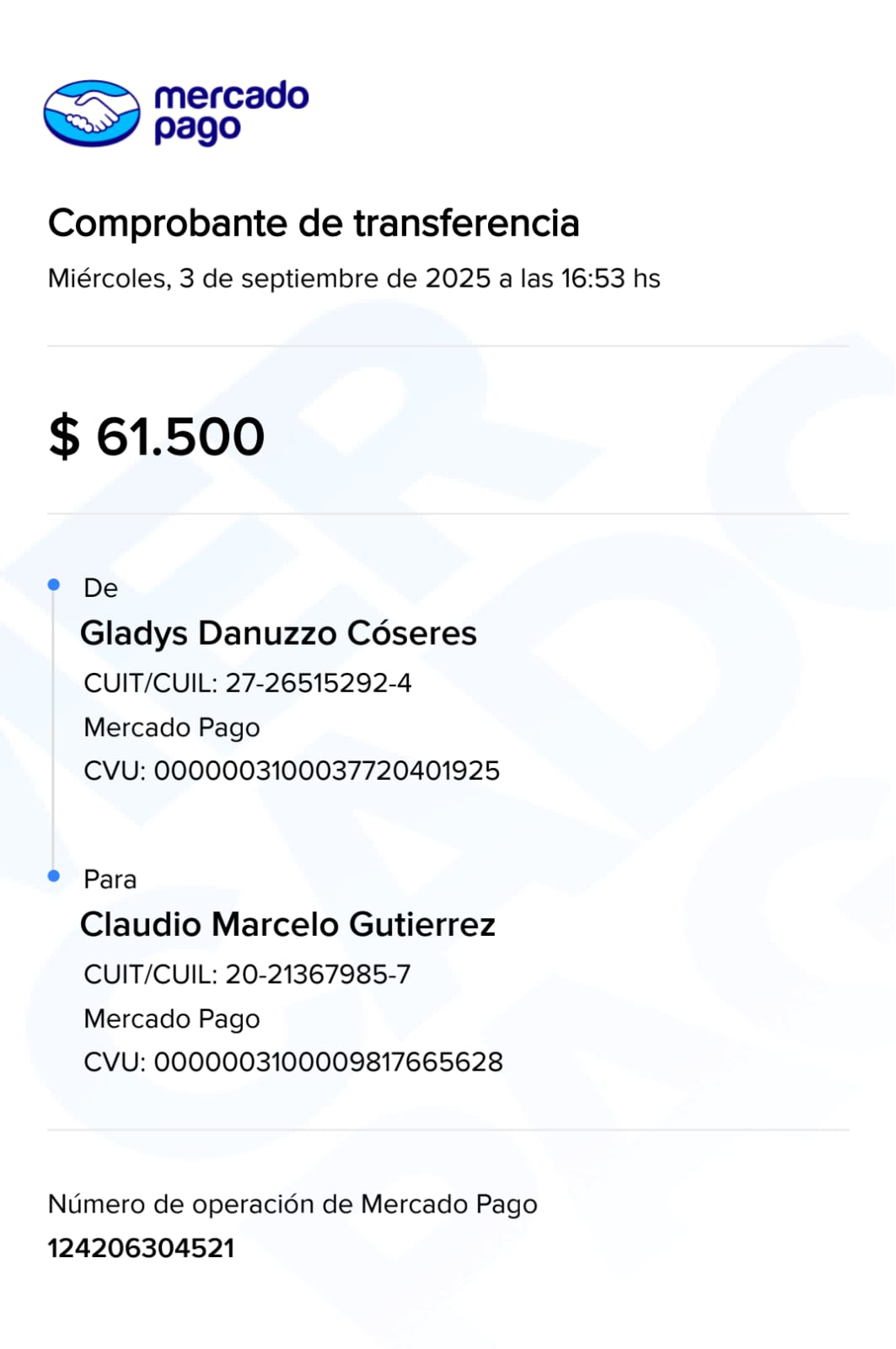Select recipient name Claudio Marcelo Gutierrez
Screen dimensions: 896x1349
pos(287,924)
